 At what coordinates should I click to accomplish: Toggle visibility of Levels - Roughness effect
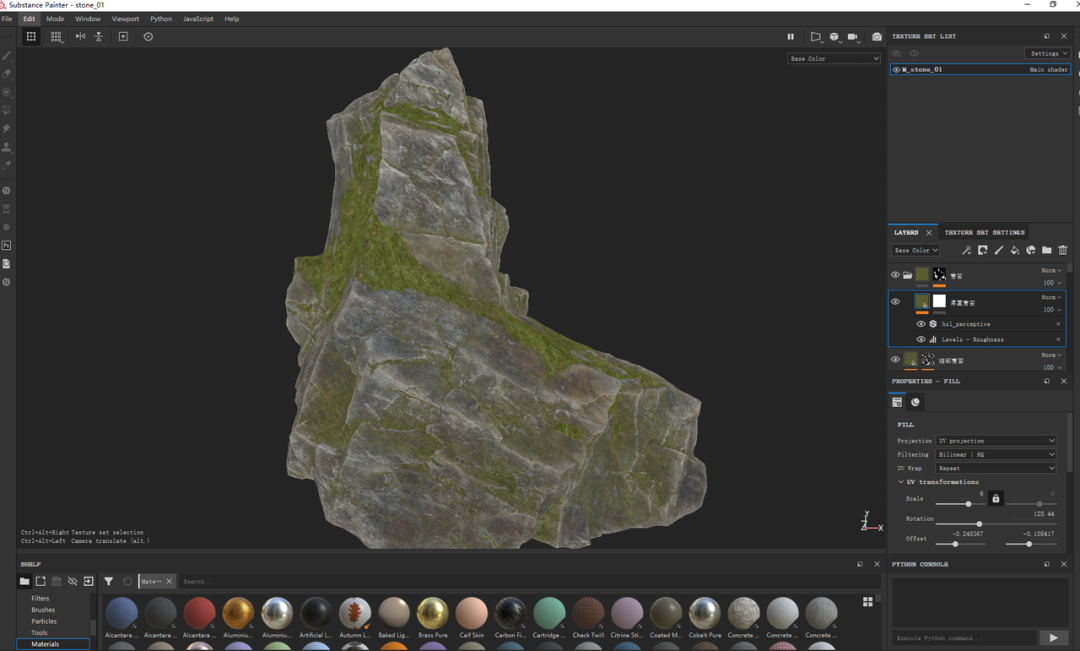[x=921, y=339]
